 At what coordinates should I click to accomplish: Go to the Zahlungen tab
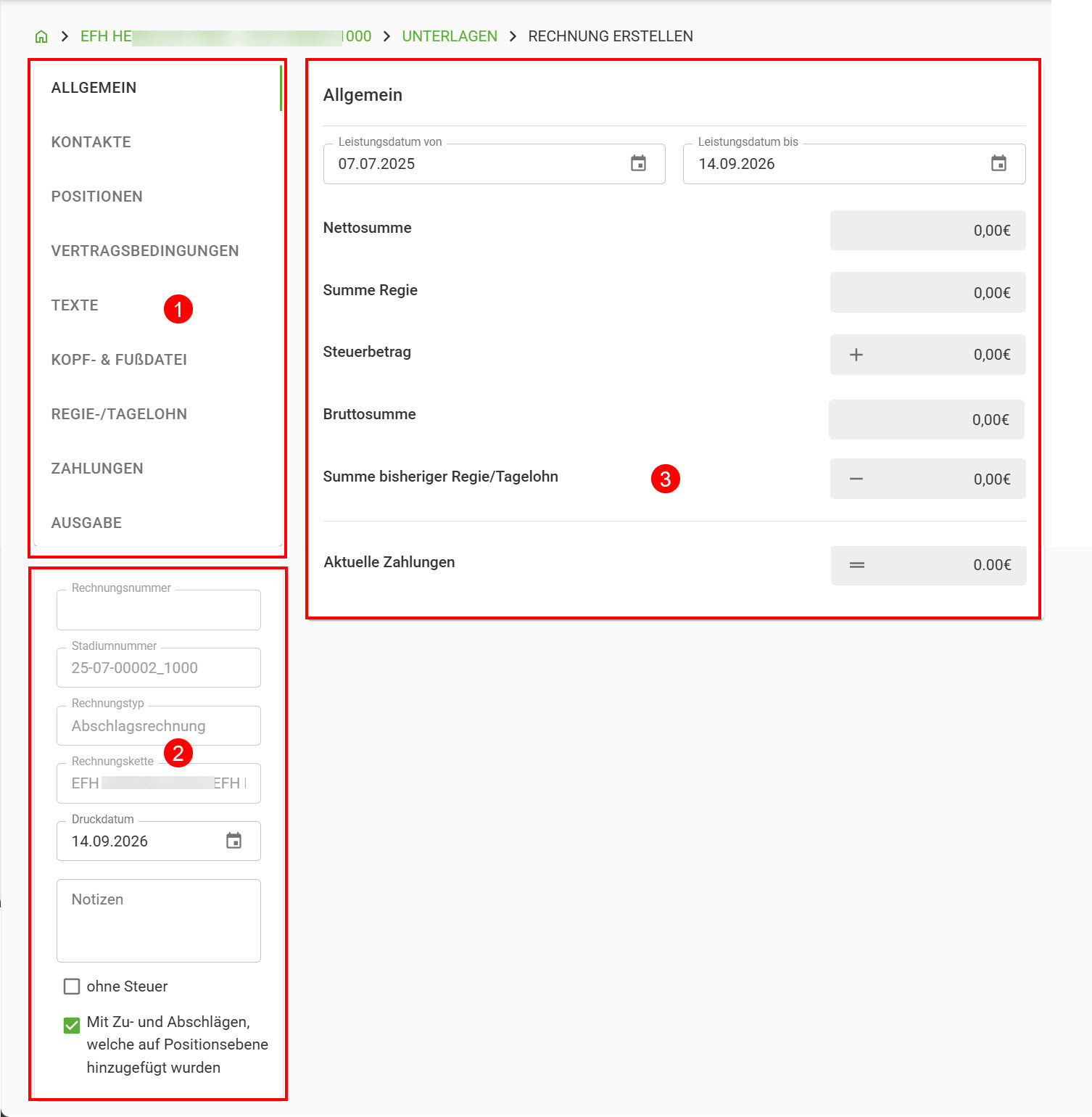click(97, 469)
